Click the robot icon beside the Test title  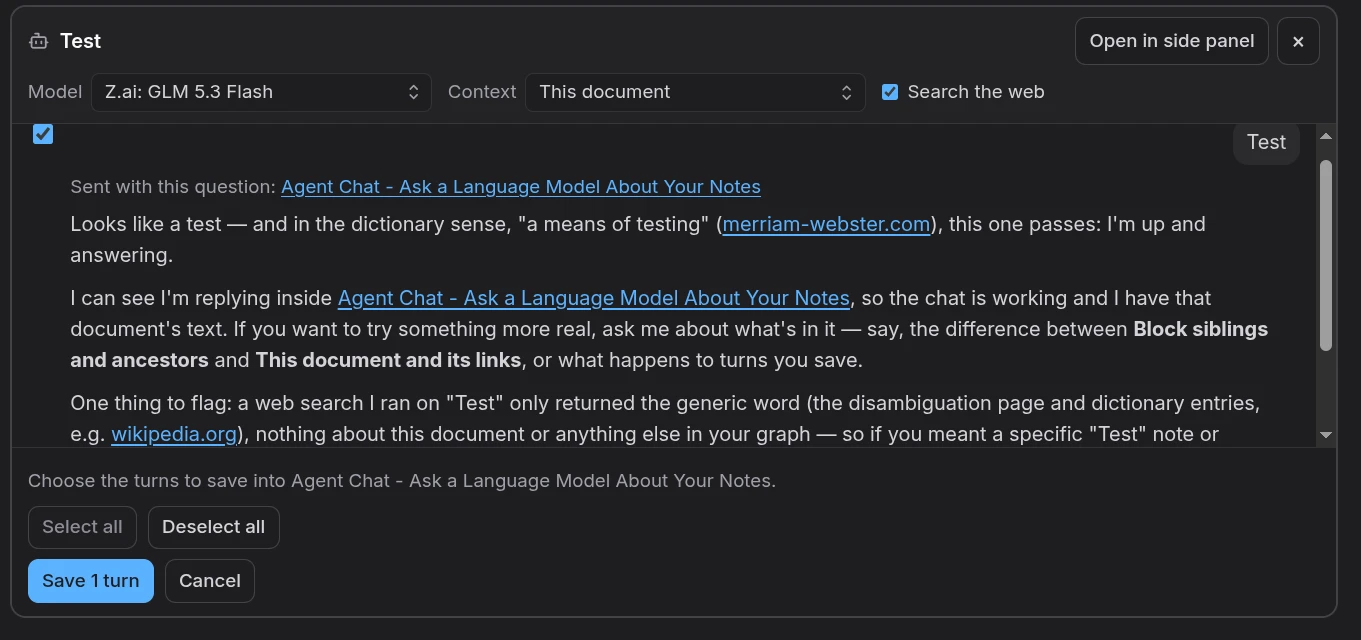[39, 41]
